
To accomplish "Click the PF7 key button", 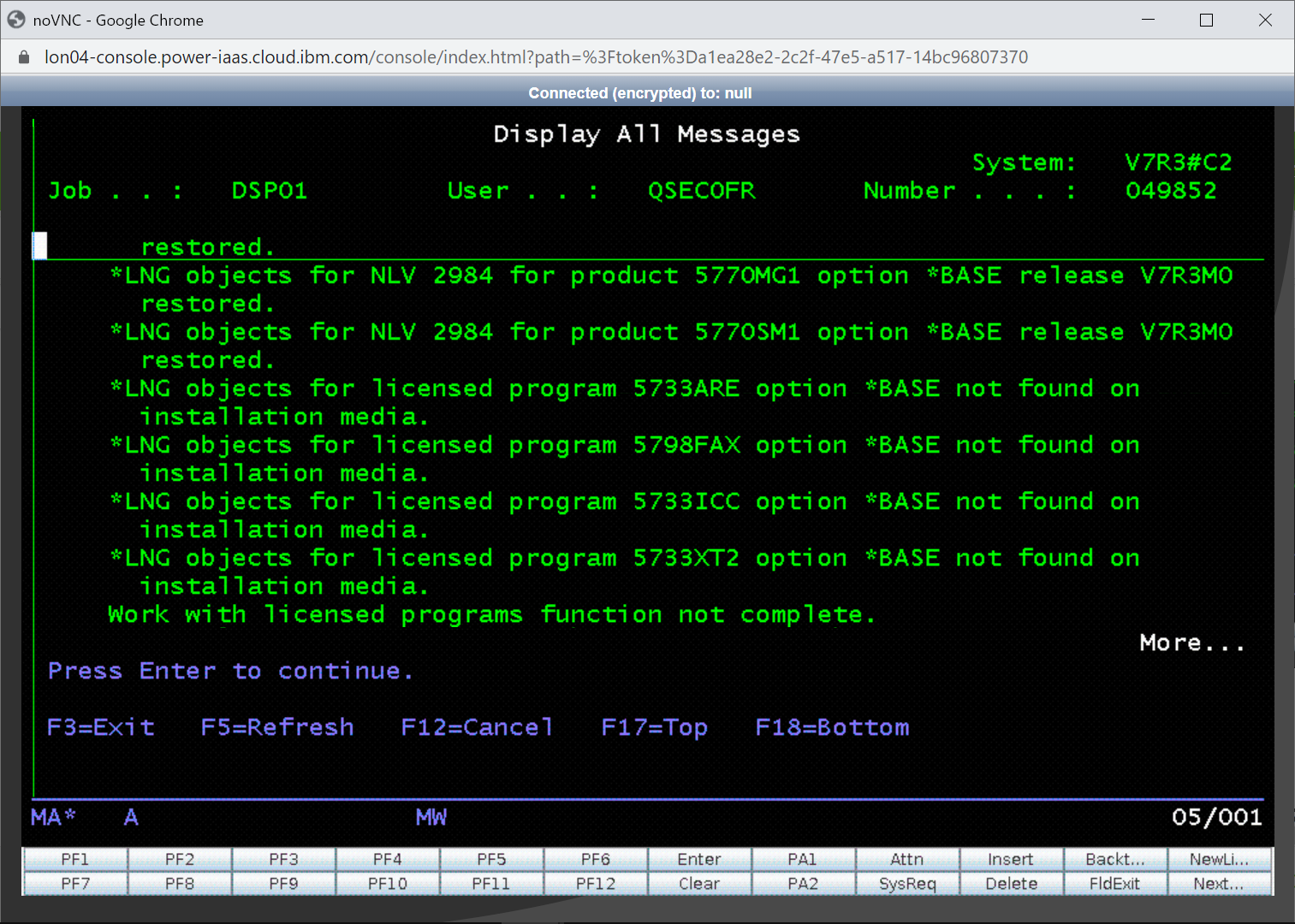I will coord(75,883).
